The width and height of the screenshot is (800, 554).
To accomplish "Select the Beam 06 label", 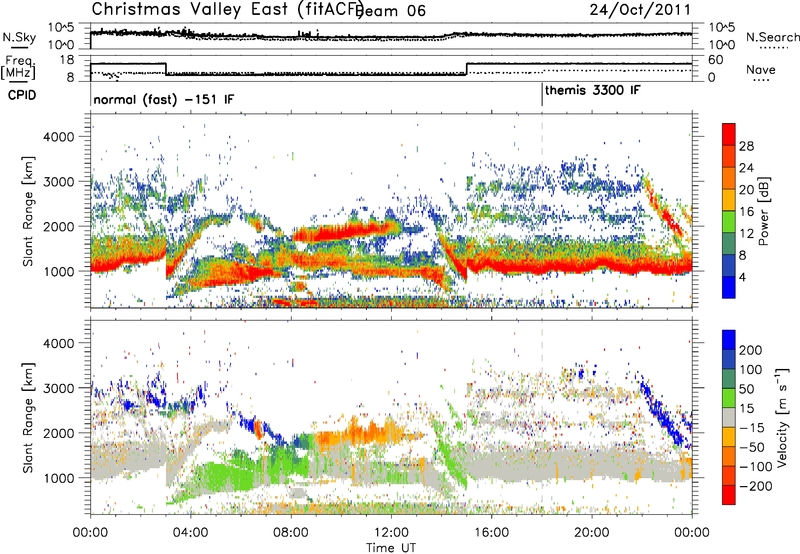I will click(391, 11).
